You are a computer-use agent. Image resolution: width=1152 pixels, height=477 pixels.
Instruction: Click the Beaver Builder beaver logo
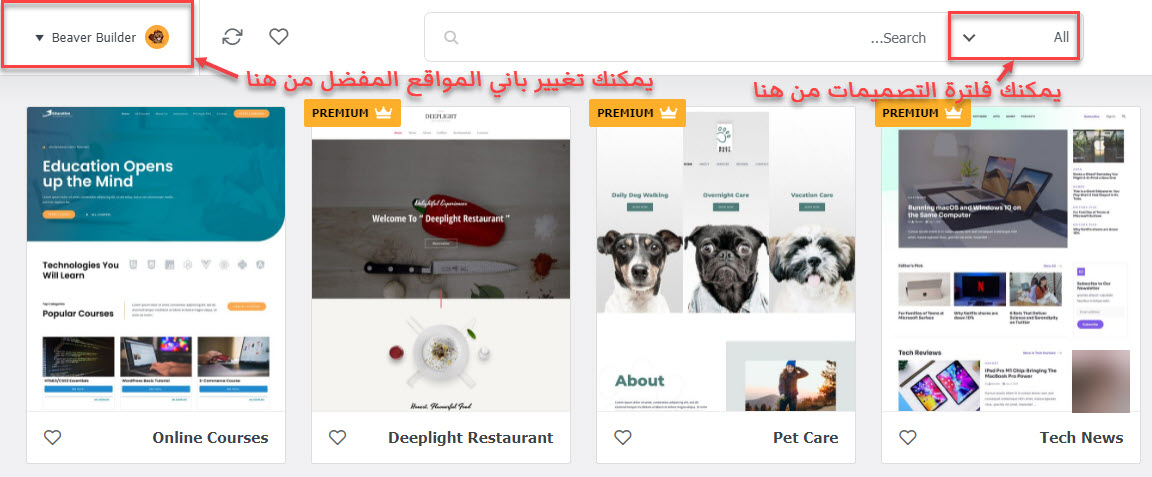coord(156,37)
